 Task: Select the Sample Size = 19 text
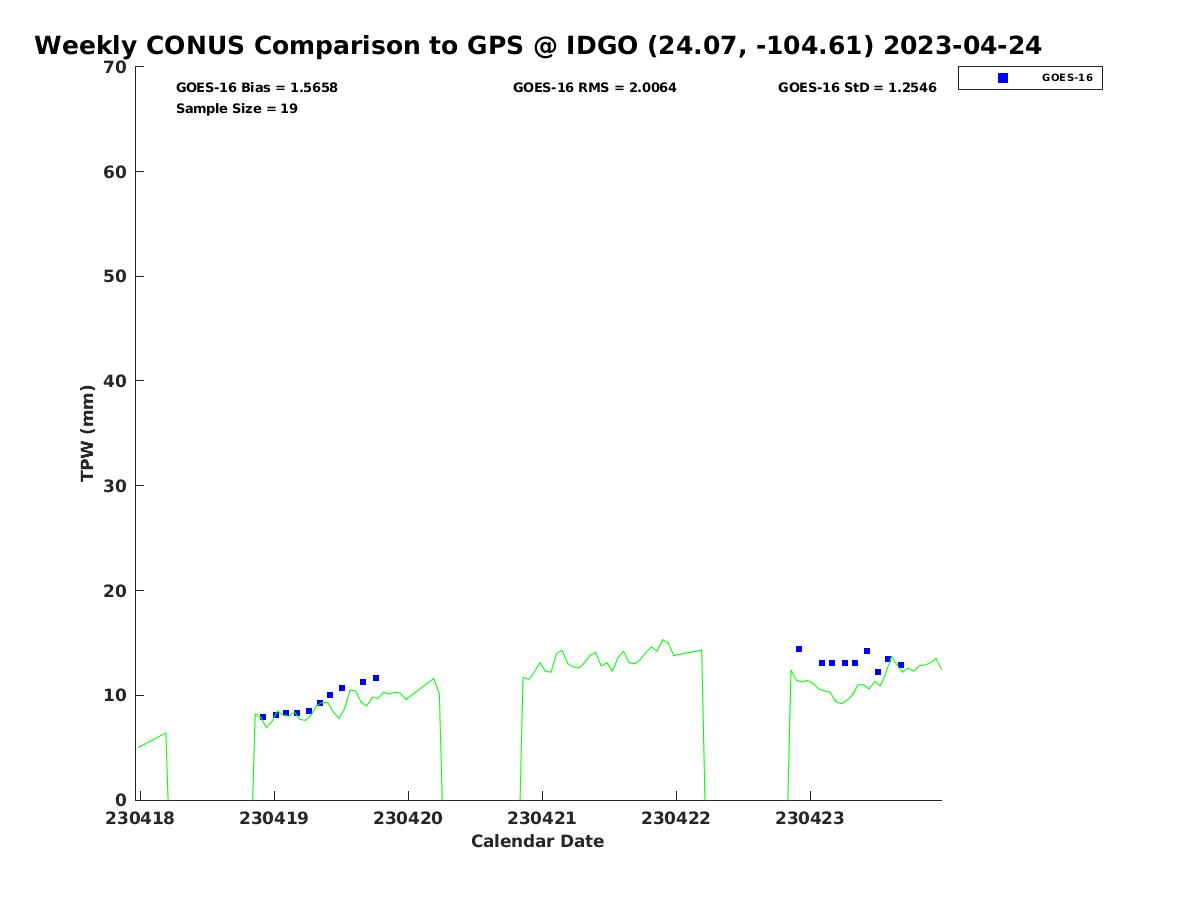[x=237, y=109]
